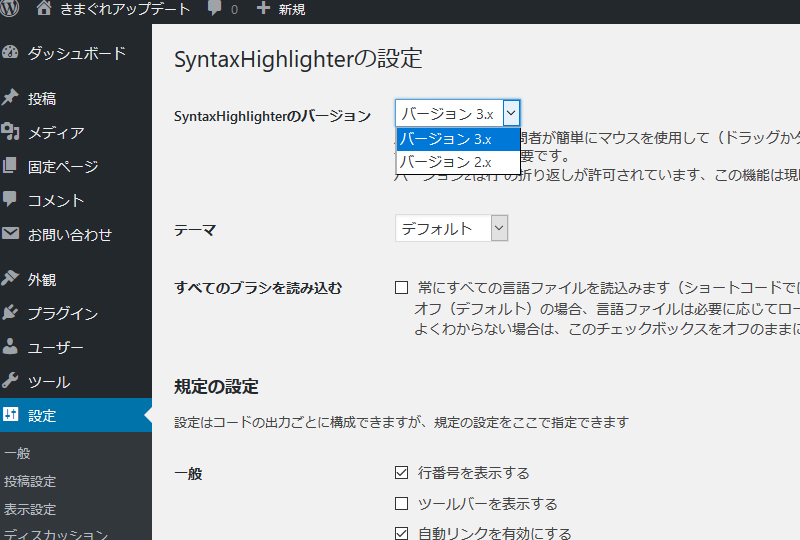Screen dimensions: 800x540
Task: Click the すべてのブラシを読み込む label
Action: click(x=258, y=288)
